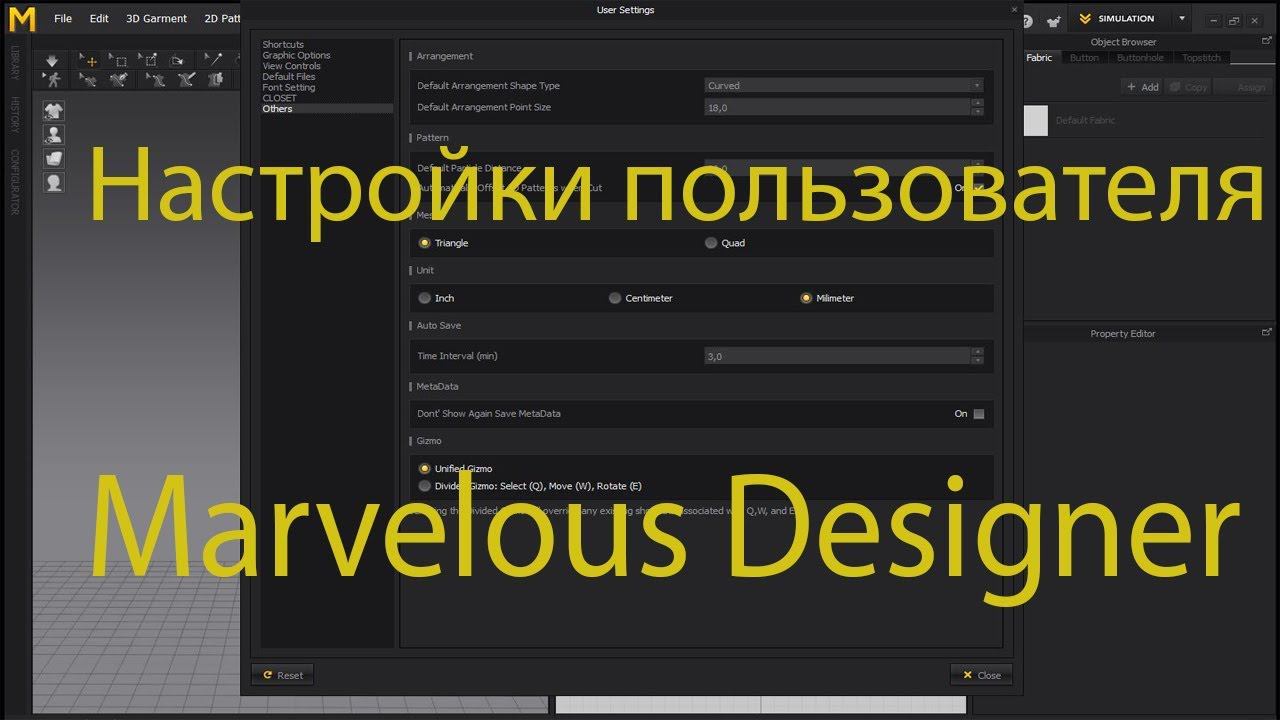1280x720 pixels.
Task: Select the box selection tool icon
Action: pos(120,60)
